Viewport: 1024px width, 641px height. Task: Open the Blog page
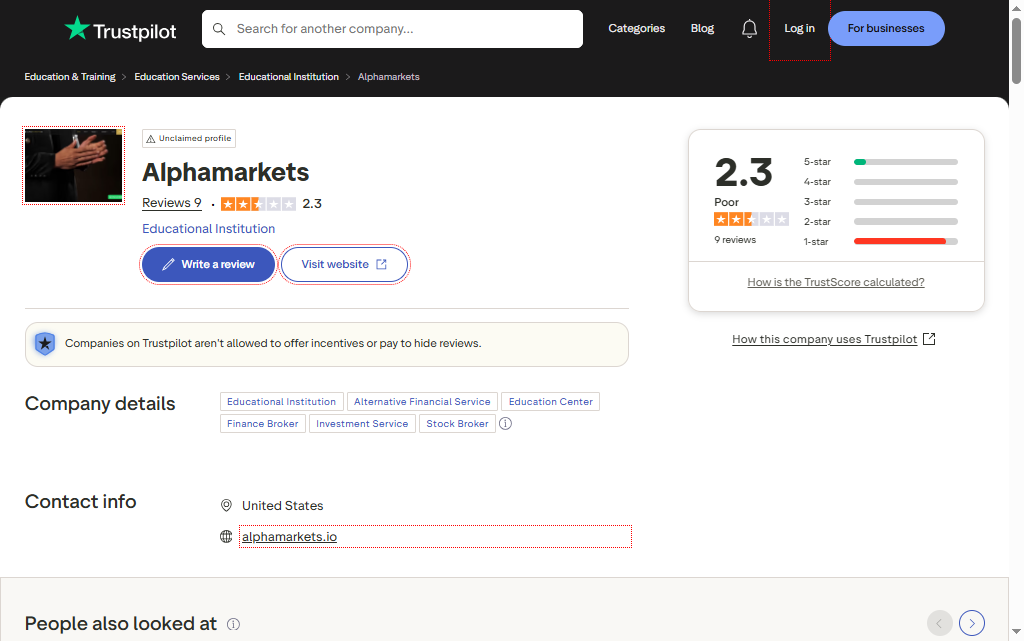tap(702, 29)
